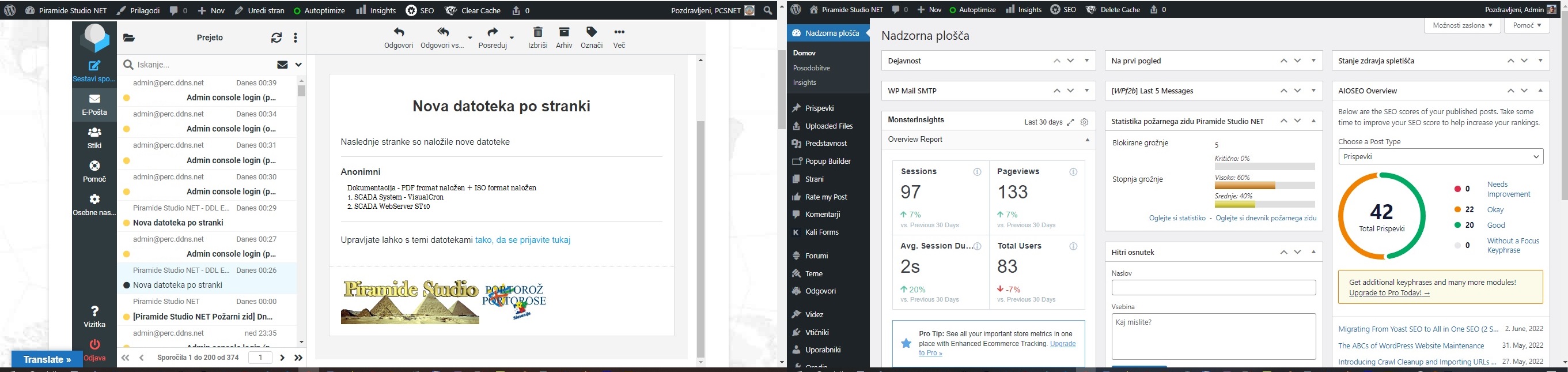This screenshot has height=372, width=1568.
Task: Click Odgovori reply button
Action: click(x=399, y=38)
